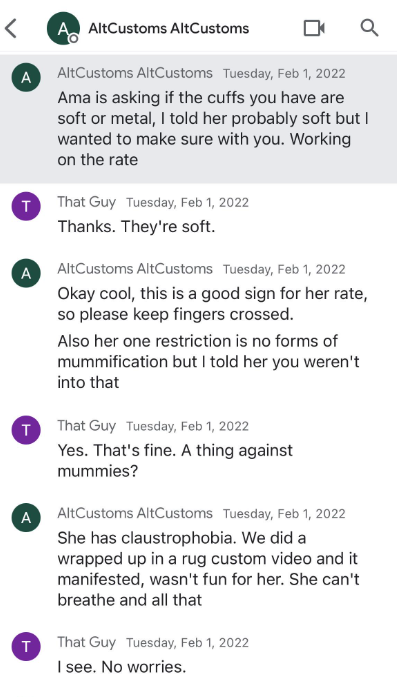Click the first That Guy sender name
397x697 pixels.
(86, 202)
